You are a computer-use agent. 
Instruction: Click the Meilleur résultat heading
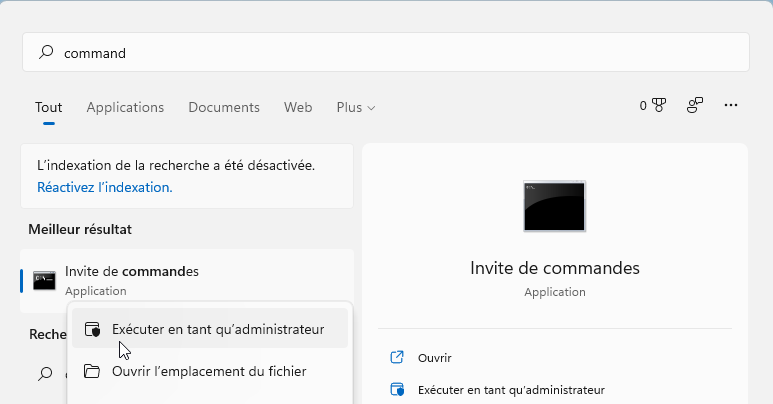pyautogui.click(x=80, y=229)
